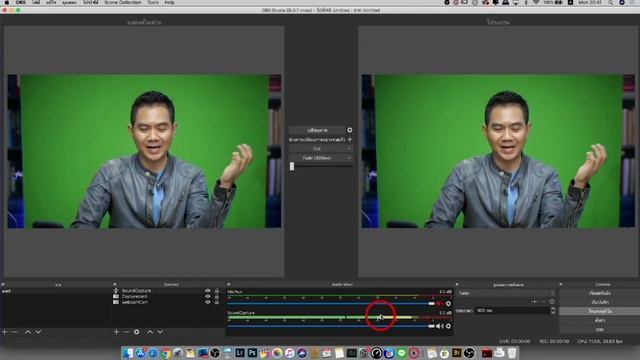This screenshot has height=360, width=640.
Task: Click the SoundCapture speaker icon
Action: click(440, 326)
